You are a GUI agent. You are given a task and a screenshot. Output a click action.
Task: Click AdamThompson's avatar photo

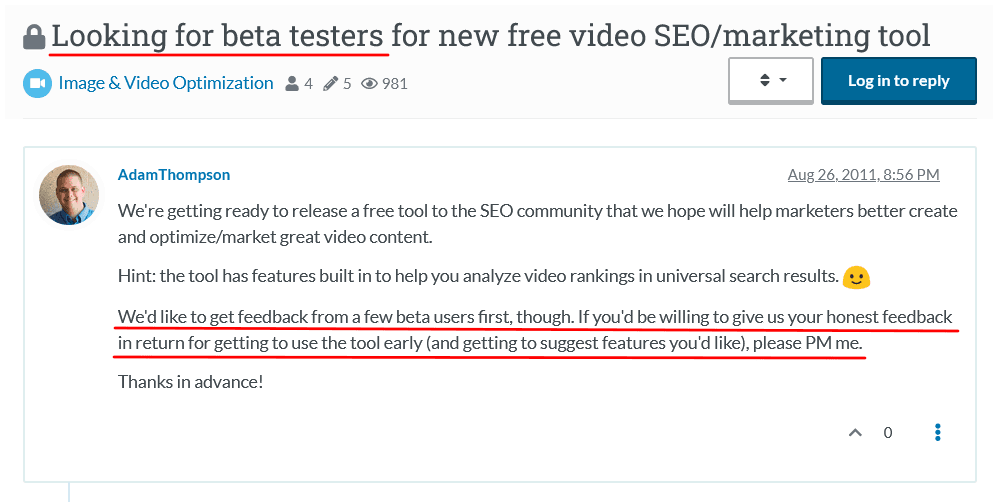(69, 194)
